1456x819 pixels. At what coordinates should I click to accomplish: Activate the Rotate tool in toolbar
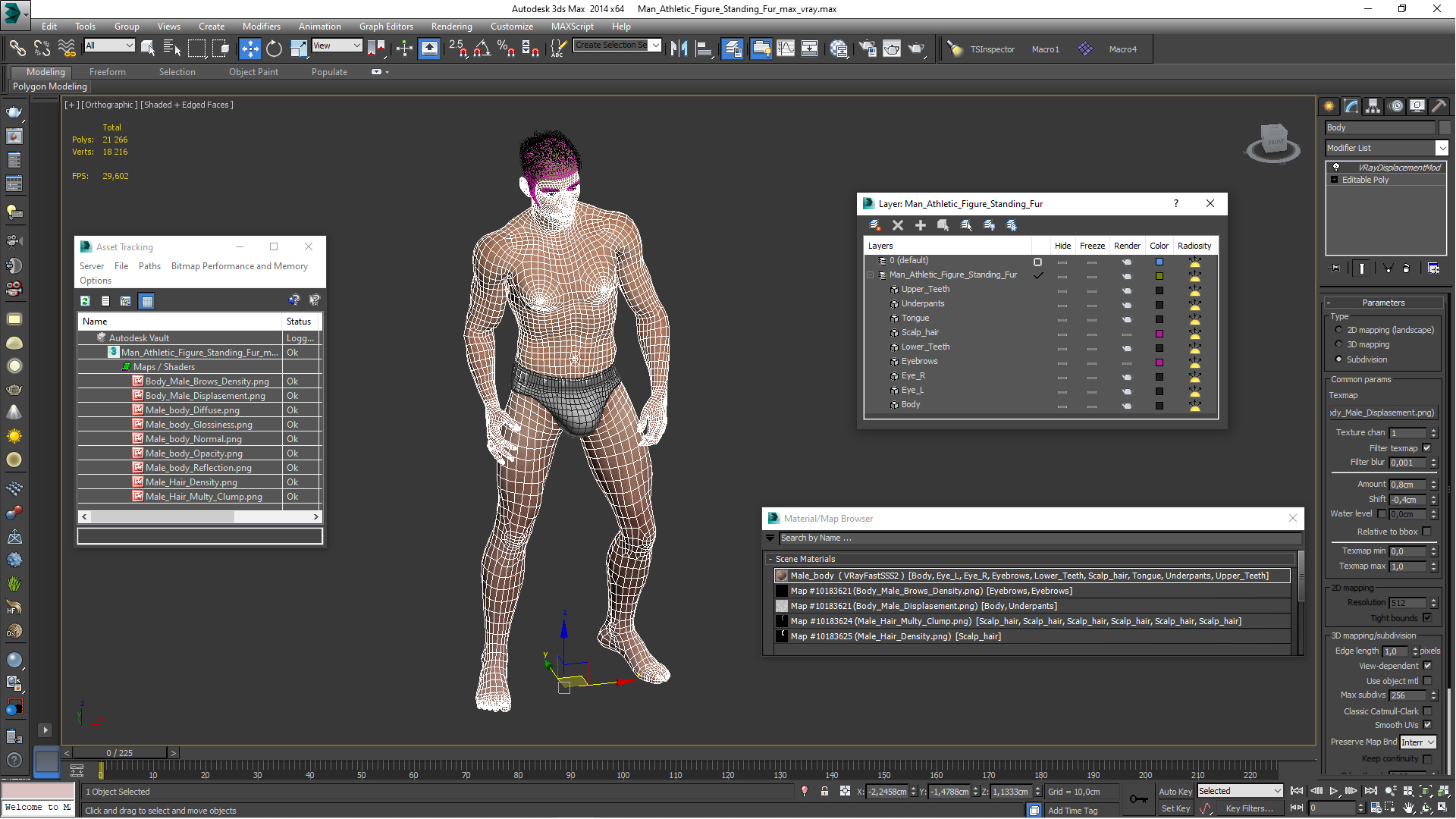(x=274, y=49)
